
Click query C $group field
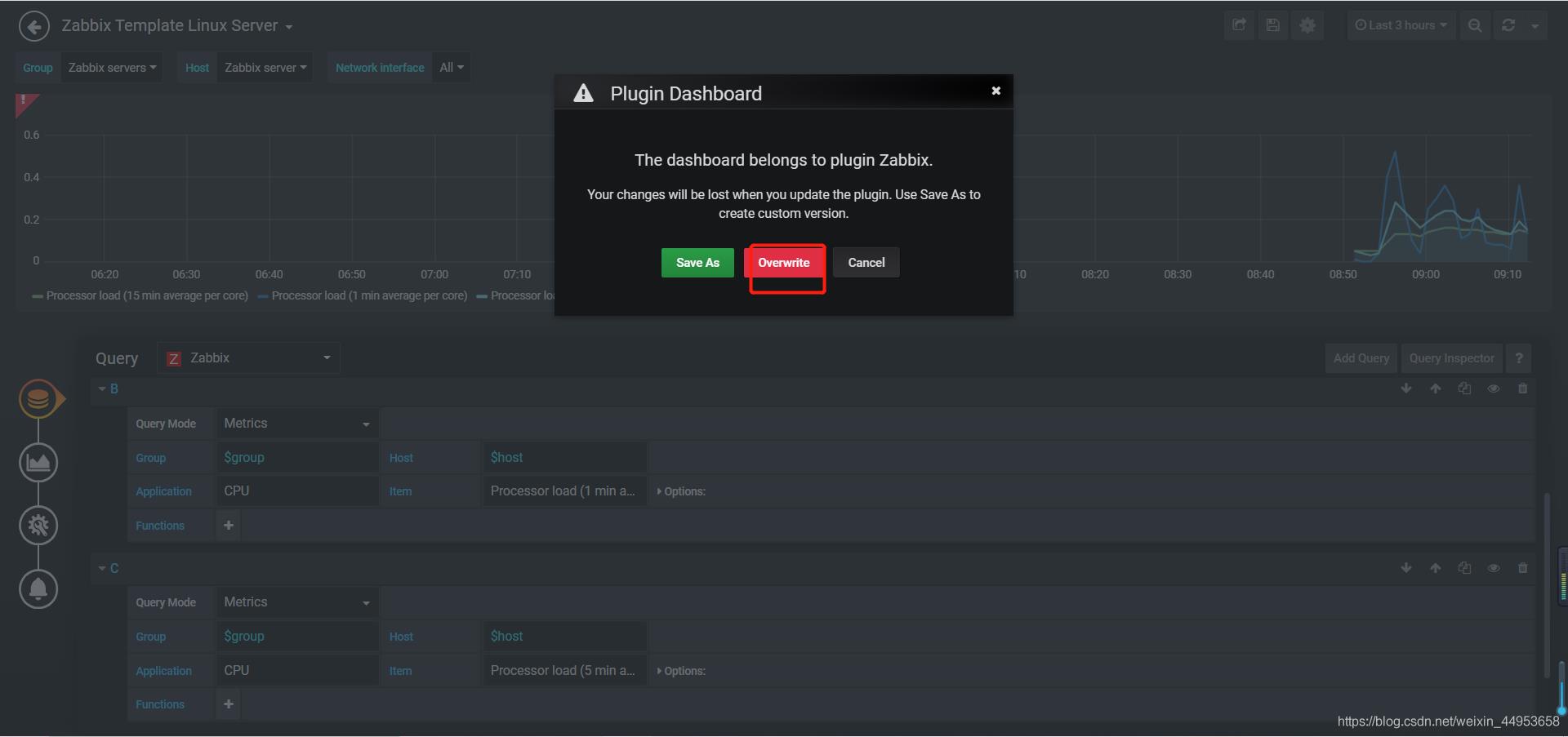pyautogui.click(x=296, y=637)
